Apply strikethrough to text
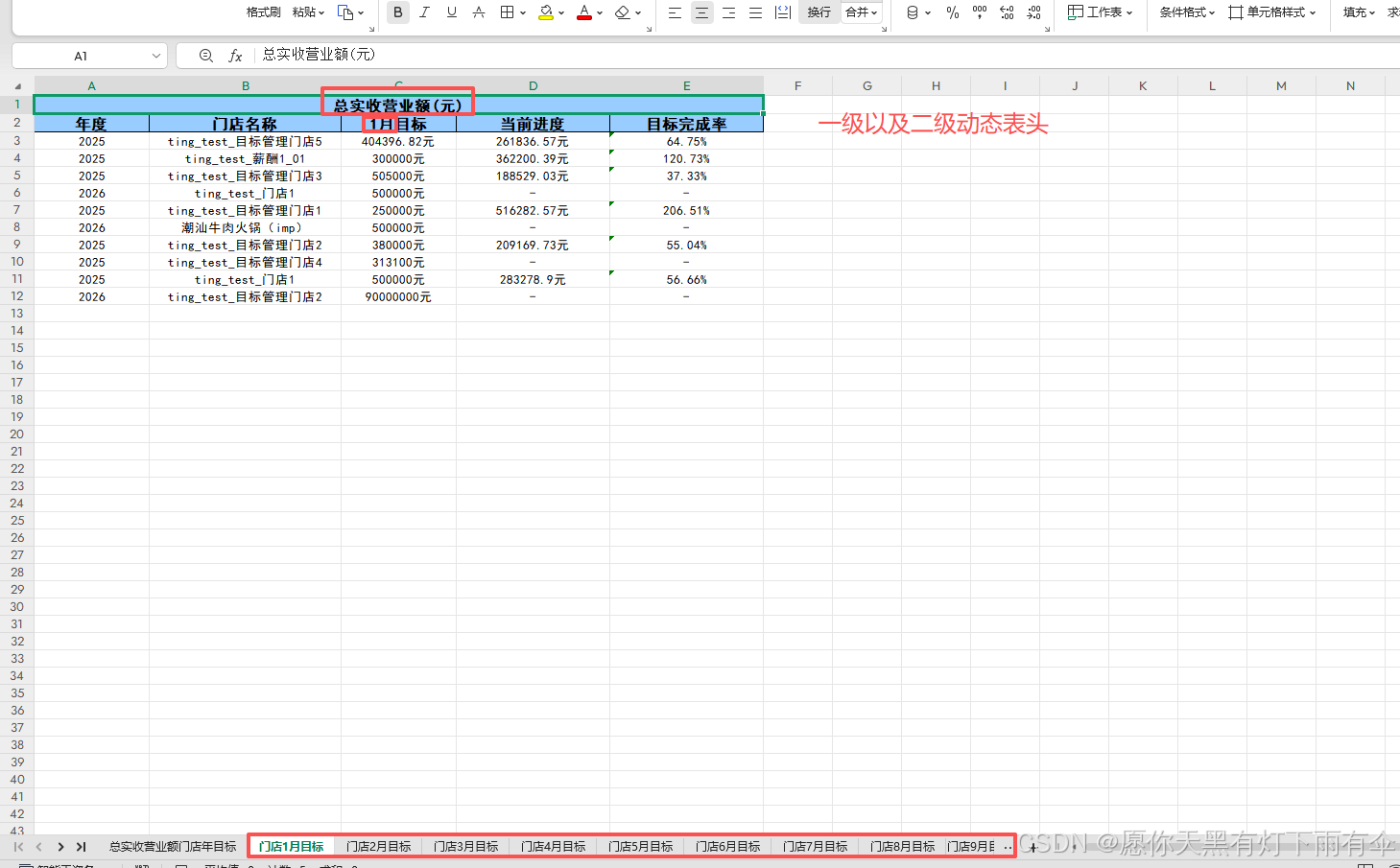 [478, 12]
